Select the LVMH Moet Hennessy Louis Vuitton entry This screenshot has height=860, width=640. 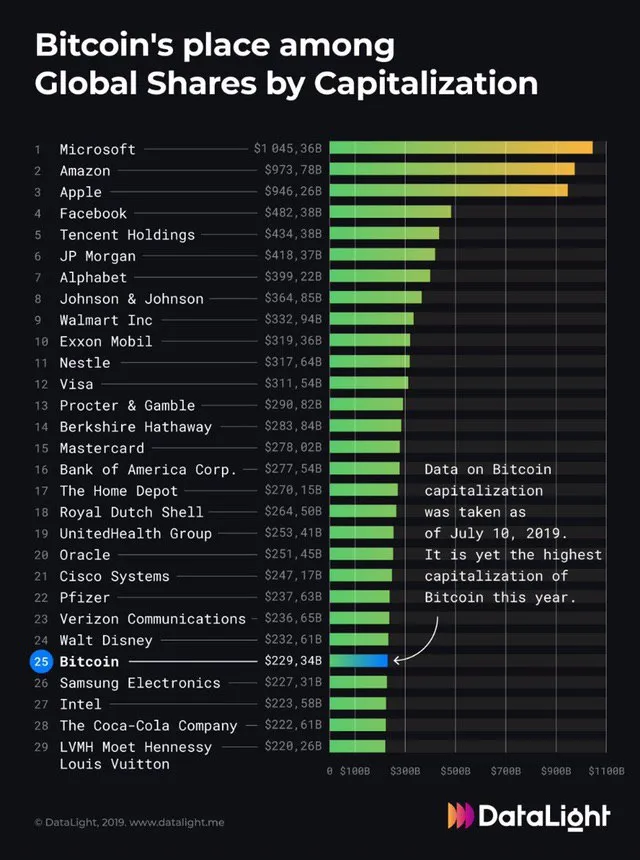[135, 755]
